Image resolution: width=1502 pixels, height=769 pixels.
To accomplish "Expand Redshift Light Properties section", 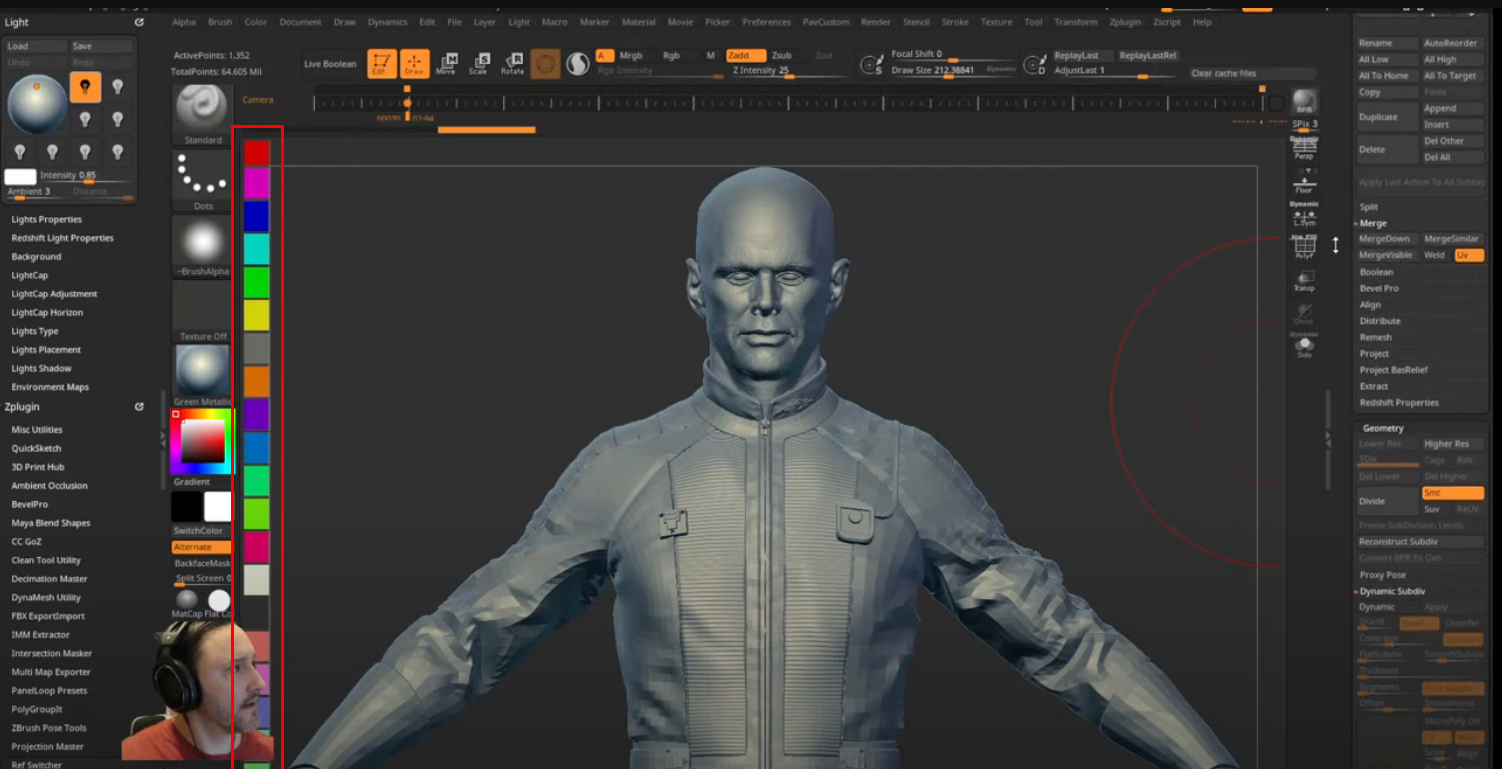I will coord(62,238).
